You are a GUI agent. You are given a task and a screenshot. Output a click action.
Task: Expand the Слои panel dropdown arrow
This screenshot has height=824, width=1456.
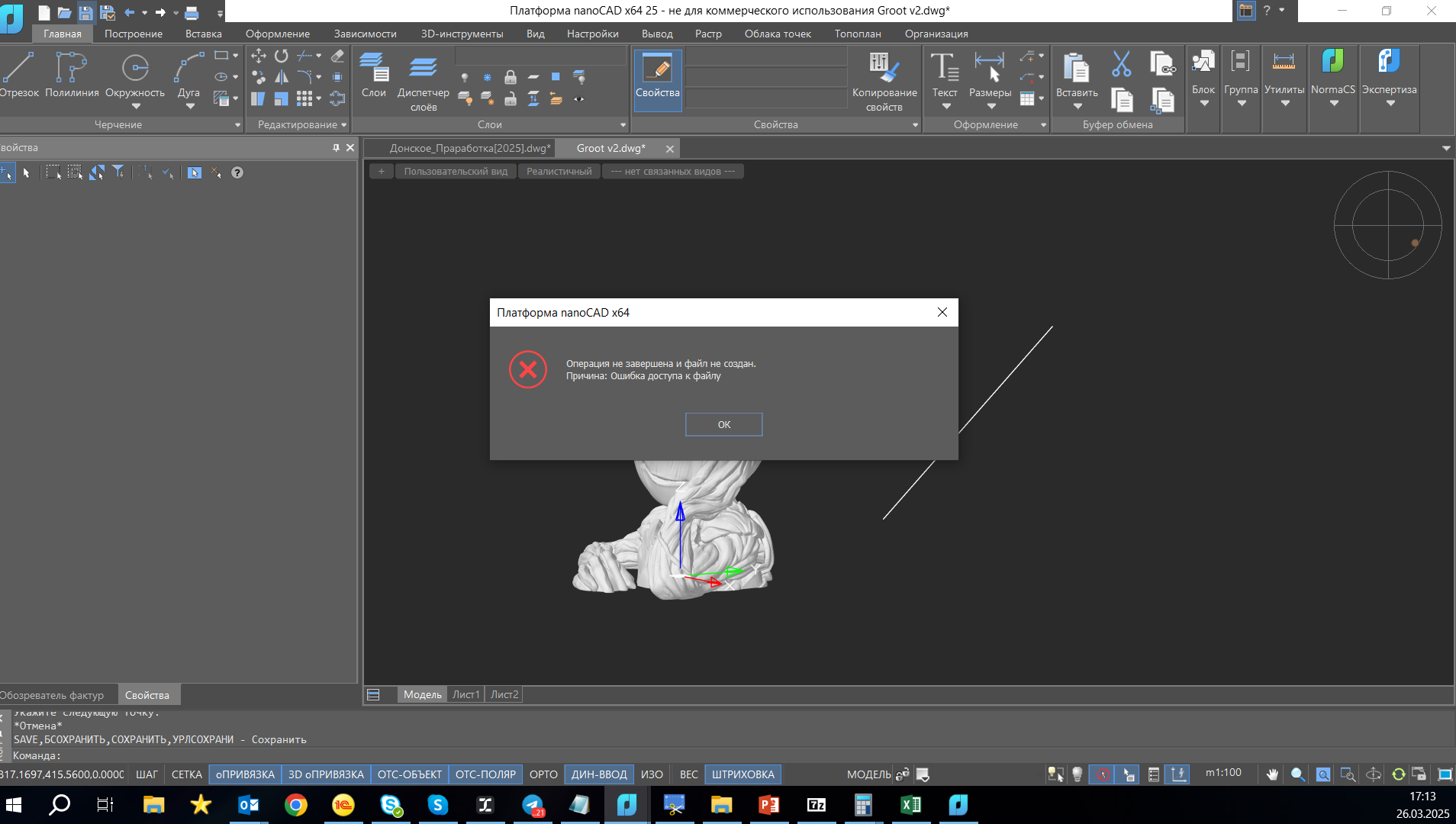(623, 125)
